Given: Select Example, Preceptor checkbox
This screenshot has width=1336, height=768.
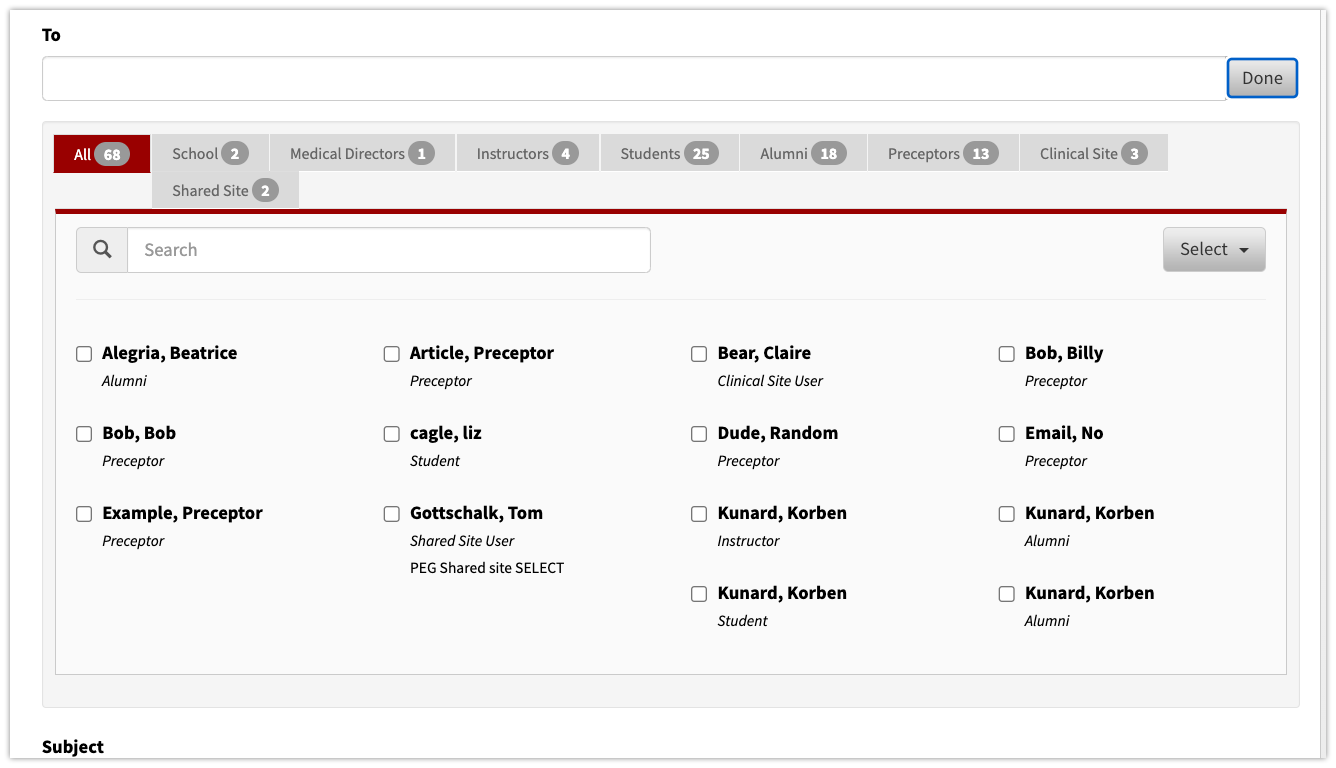Looking at the screenshot, I should 84,514.
